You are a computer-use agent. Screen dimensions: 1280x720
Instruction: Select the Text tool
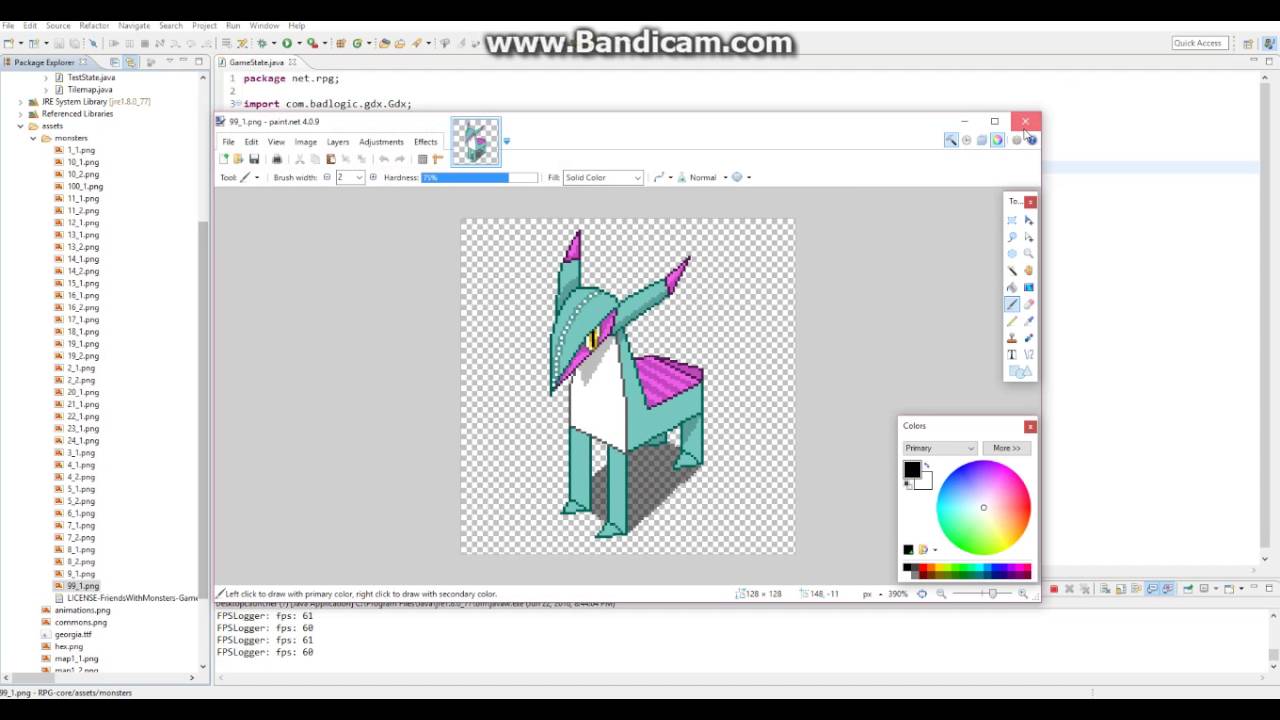click(1012, 354)
